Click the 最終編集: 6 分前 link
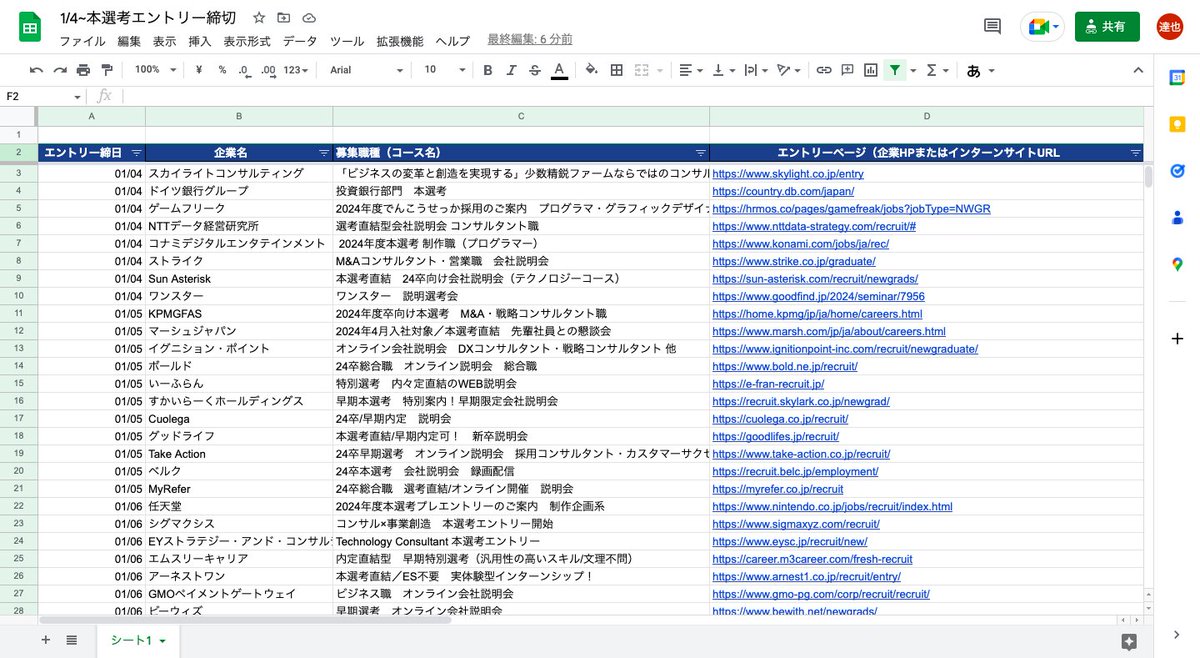 530,39
